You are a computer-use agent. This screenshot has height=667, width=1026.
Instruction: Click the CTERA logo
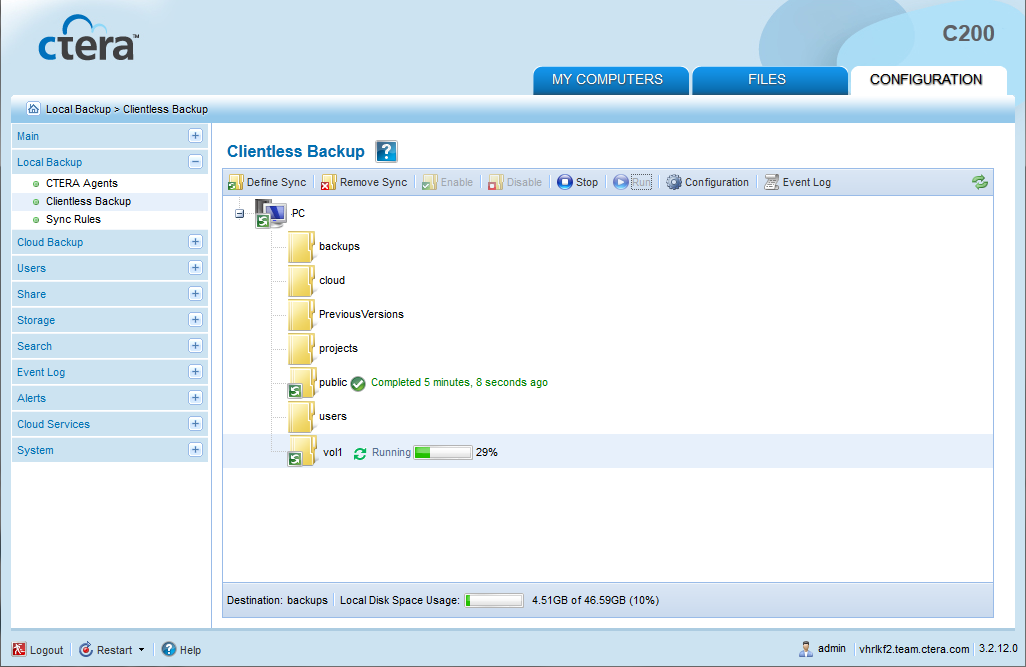click(88, 39)
